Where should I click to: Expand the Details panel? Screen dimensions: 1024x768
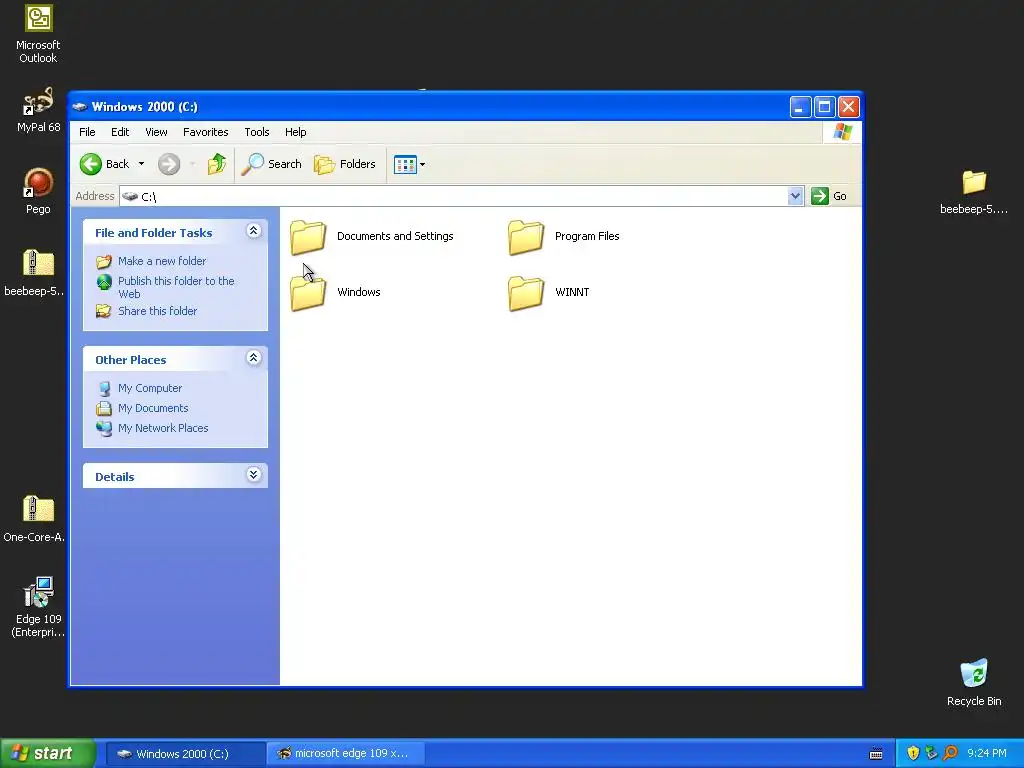coord(253,474)
